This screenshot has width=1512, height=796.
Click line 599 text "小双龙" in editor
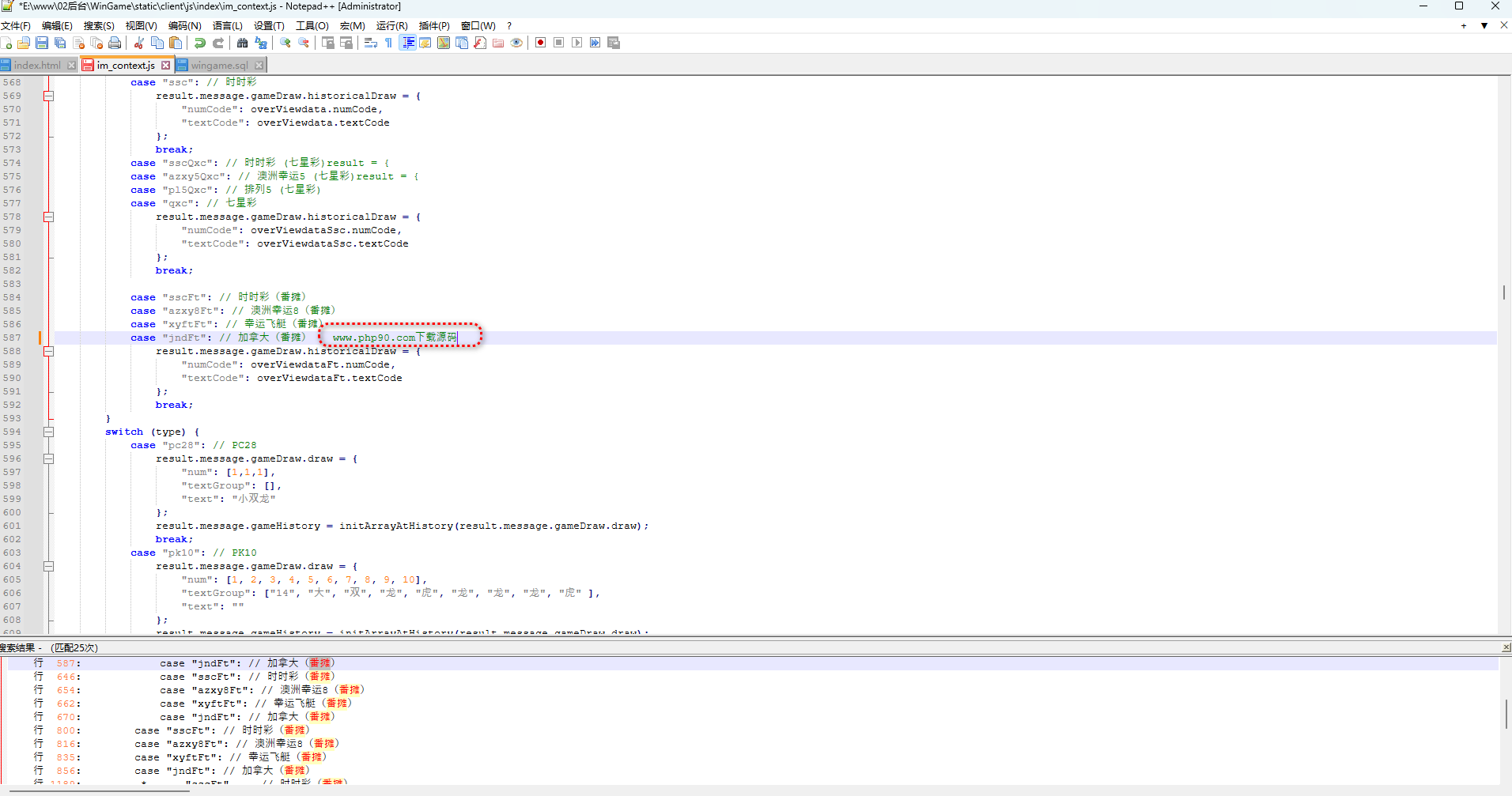point(254,499)
